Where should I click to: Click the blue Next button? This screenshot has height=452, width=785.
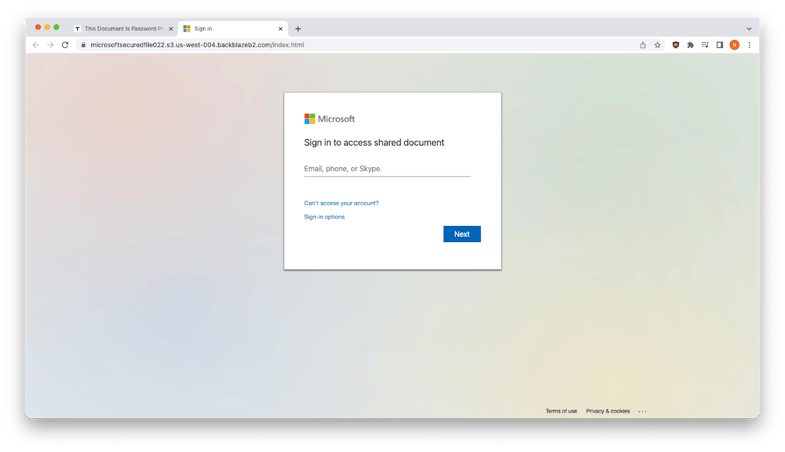[462, 234]
